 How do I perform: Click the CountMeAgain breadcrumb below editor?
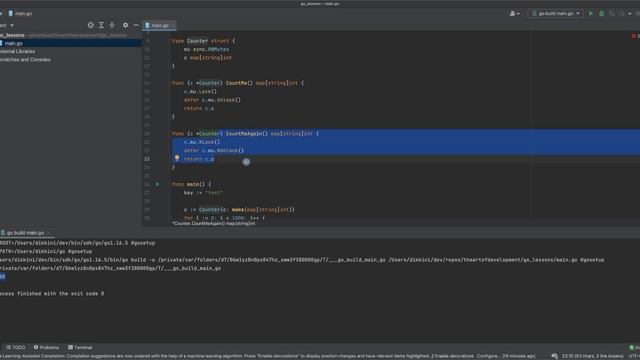click(x=213, y=224)
